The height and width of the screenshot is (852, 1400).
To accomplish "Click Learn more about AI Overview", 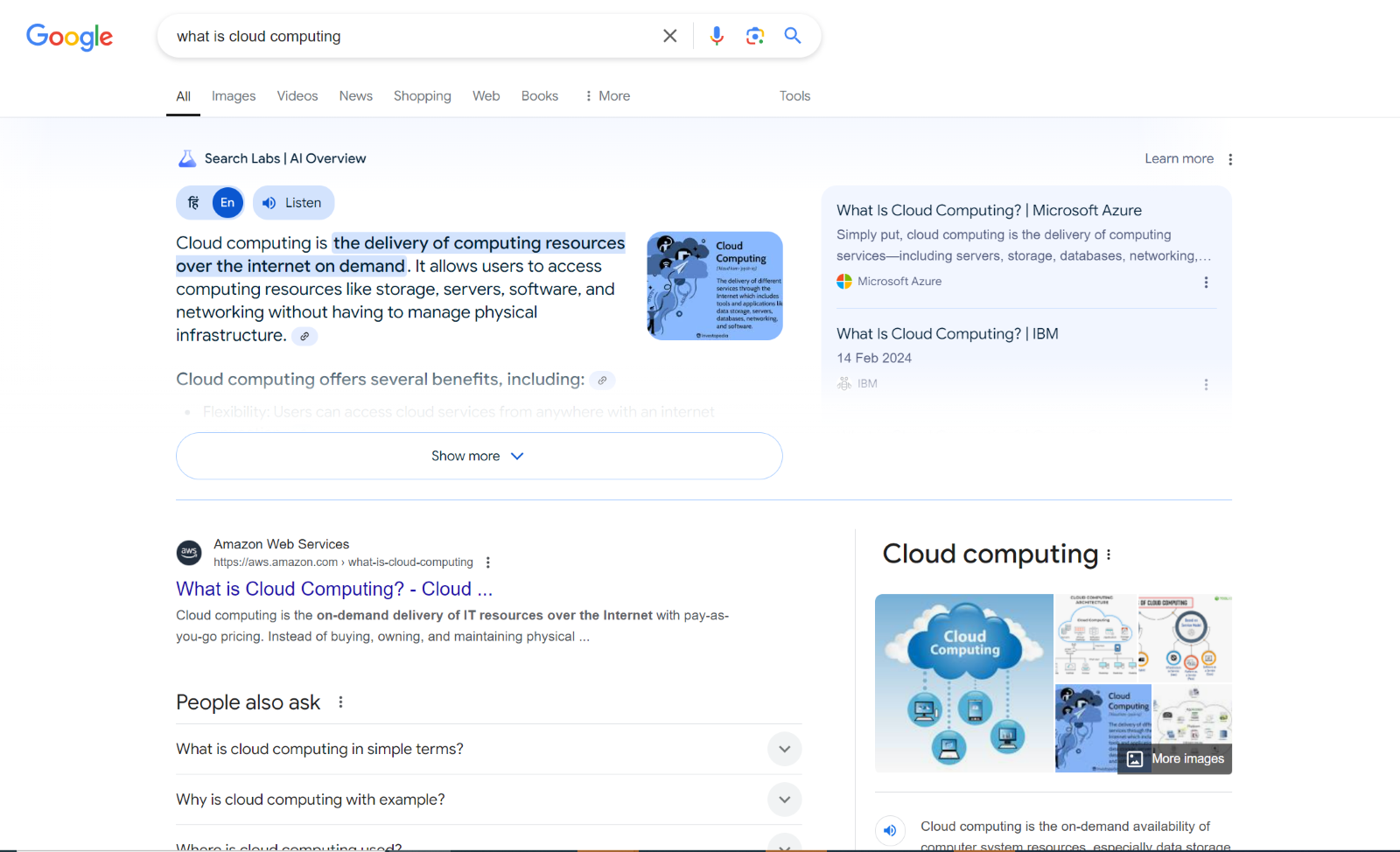I will 1178,158.
